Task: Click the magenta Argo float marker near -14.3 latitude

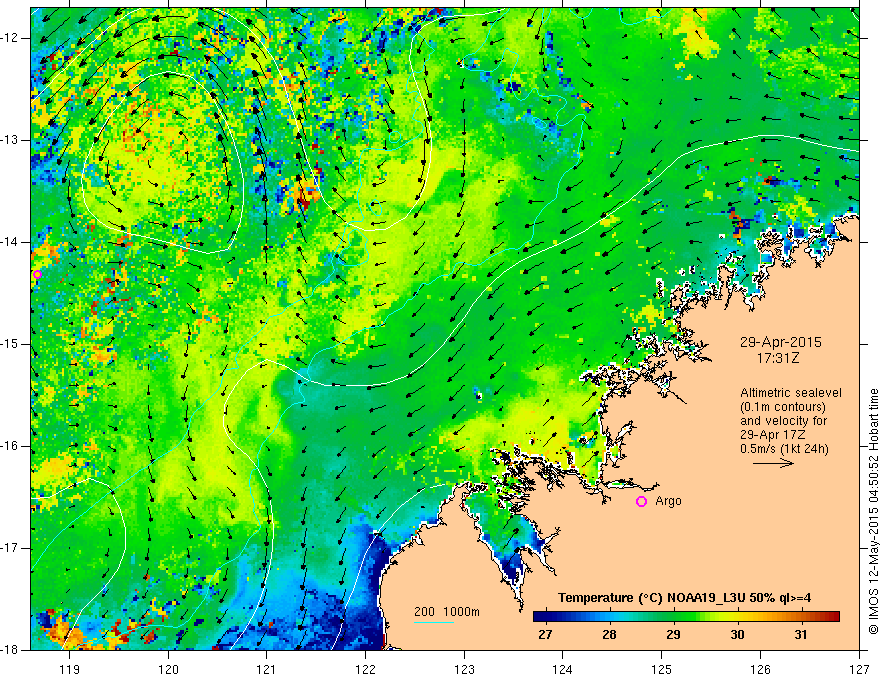Action: click(38, 274)
